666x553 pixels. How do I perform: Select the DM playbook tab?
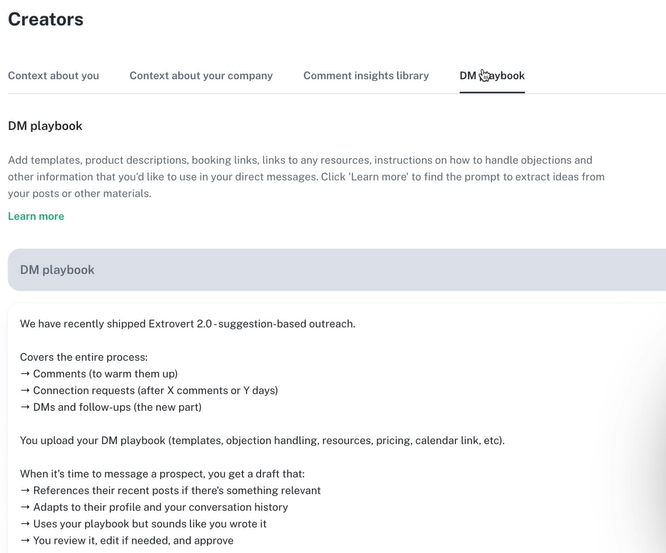tap(492, 76)
